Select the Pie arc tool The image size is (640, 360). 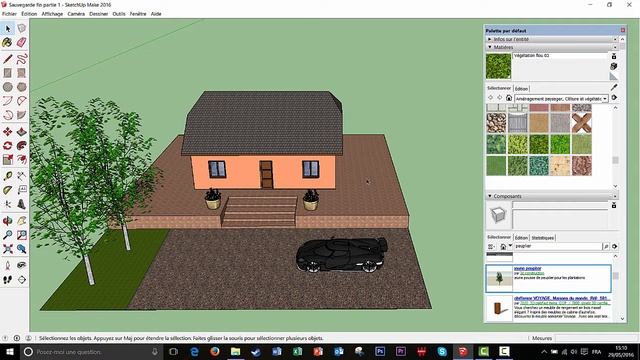tap(22, 115)
